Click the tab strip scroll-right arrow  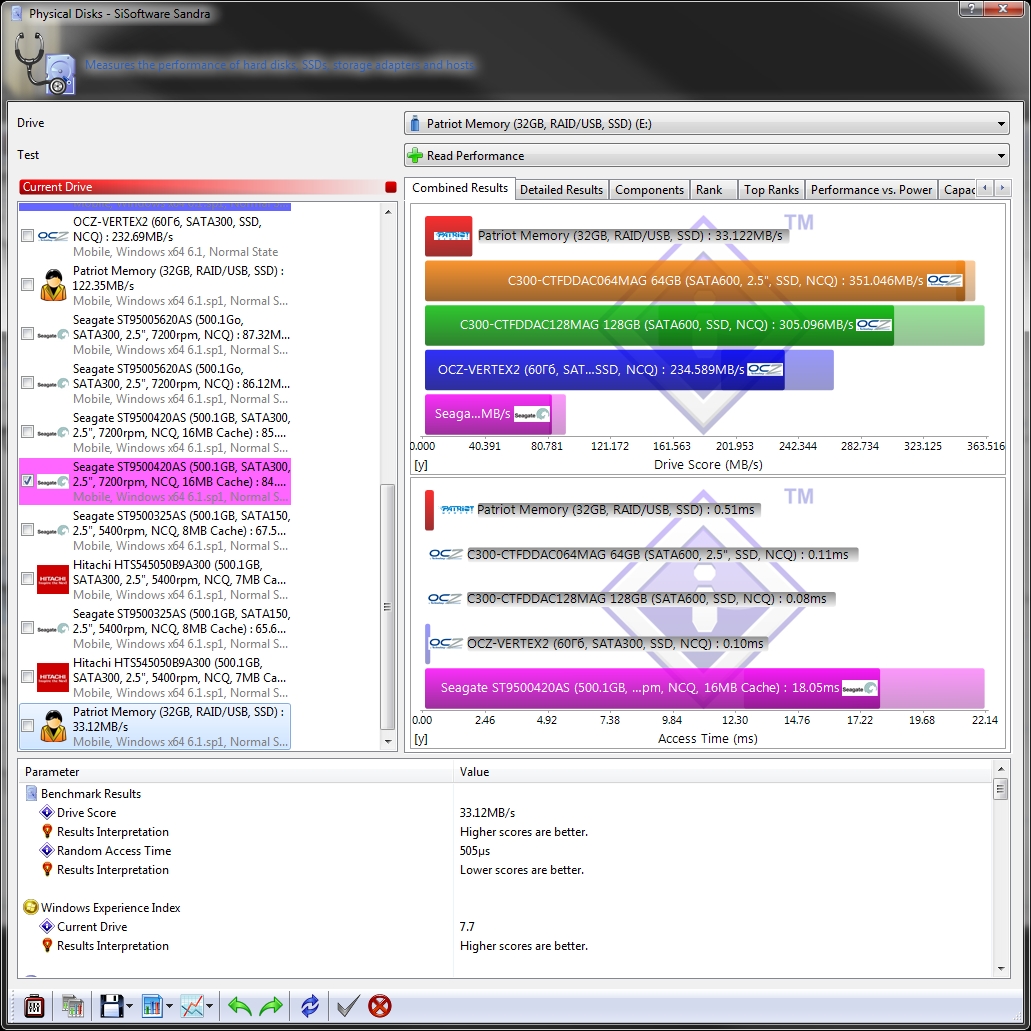point(1002,189)
